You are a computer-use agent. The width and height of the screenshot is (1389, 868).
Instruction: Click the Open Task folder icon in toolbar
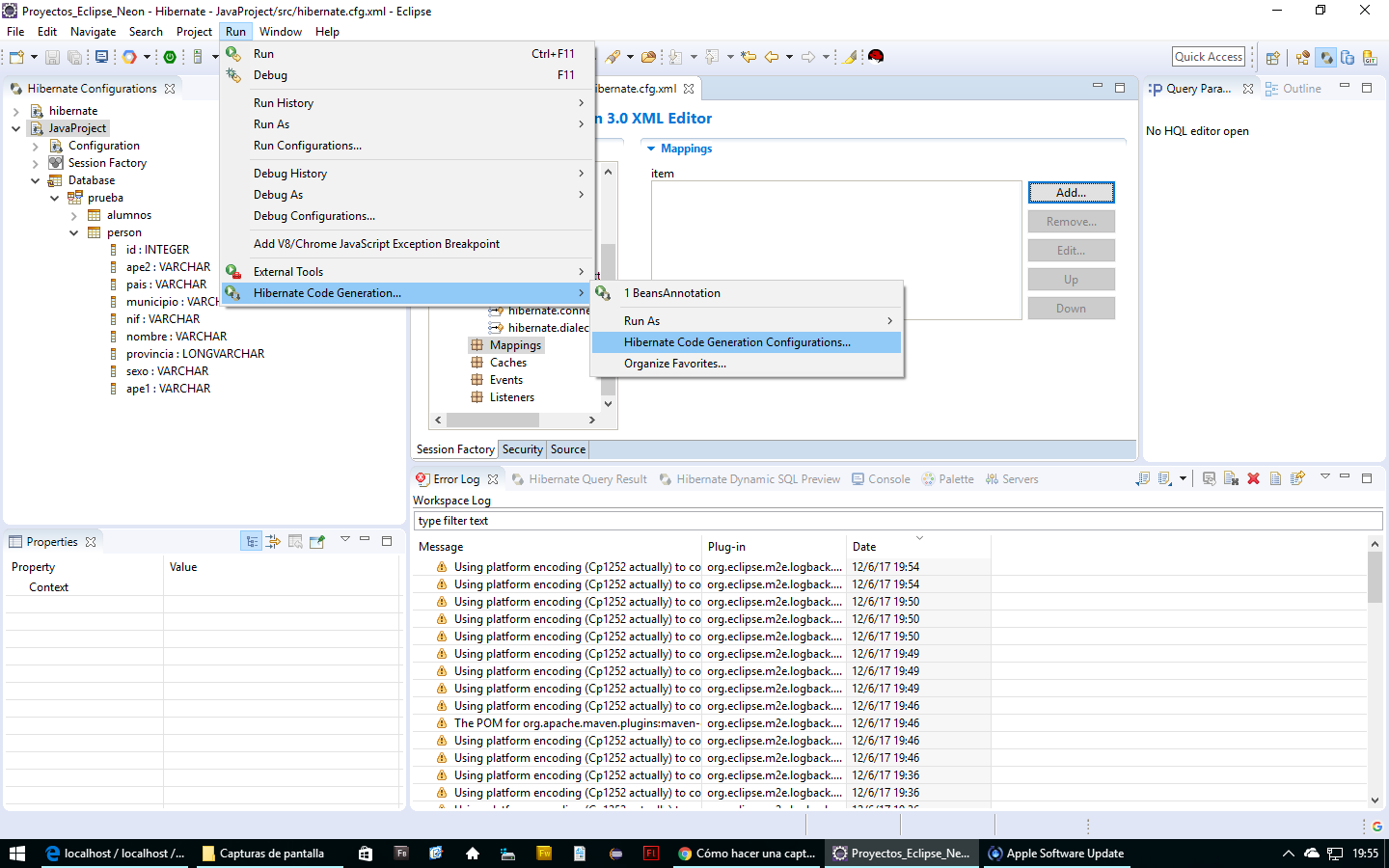[648, 57]
